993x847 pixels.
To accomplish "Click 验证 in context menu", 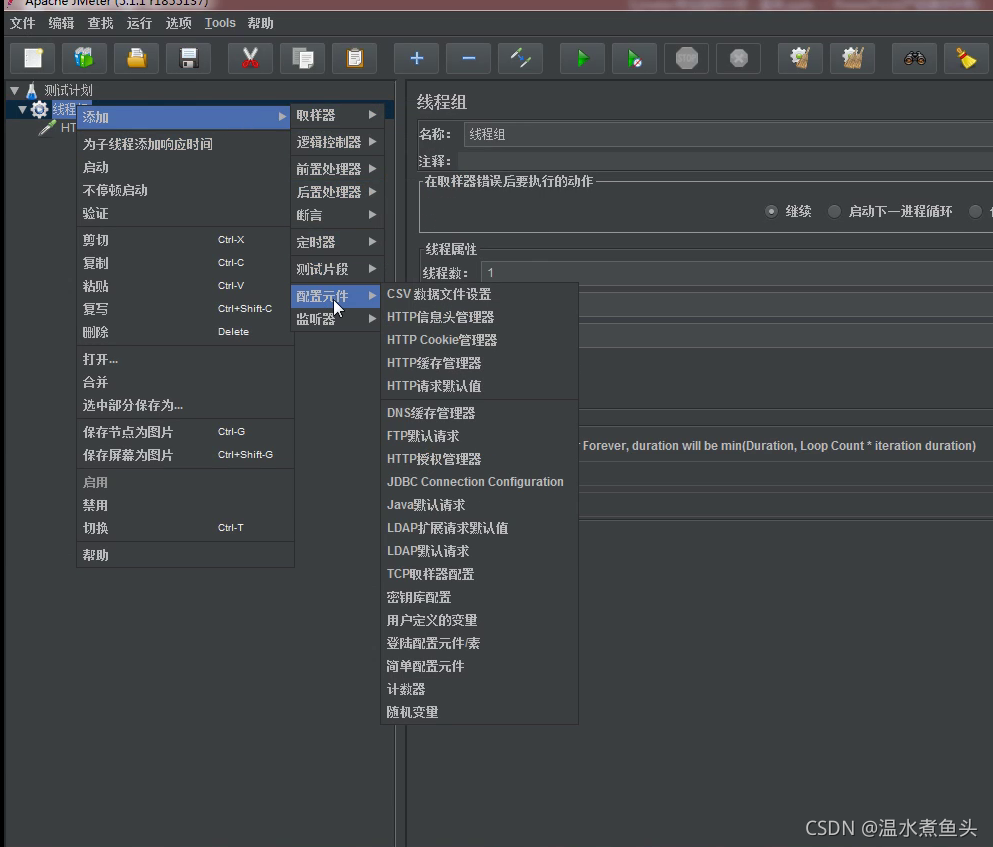I will [x=184, y=213].
